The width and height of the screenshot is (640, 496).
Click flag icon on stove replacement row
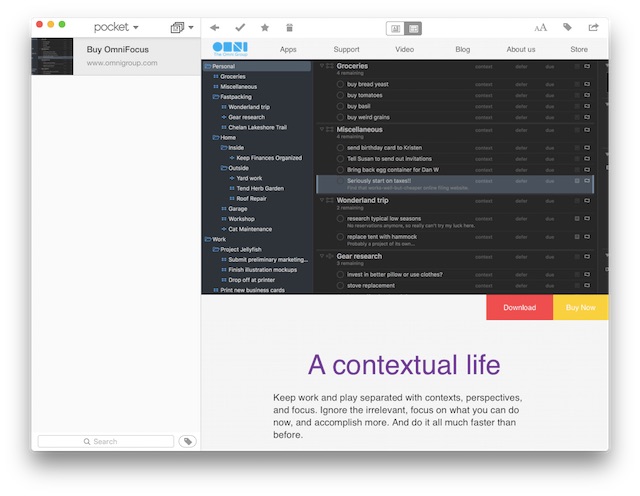587,285
